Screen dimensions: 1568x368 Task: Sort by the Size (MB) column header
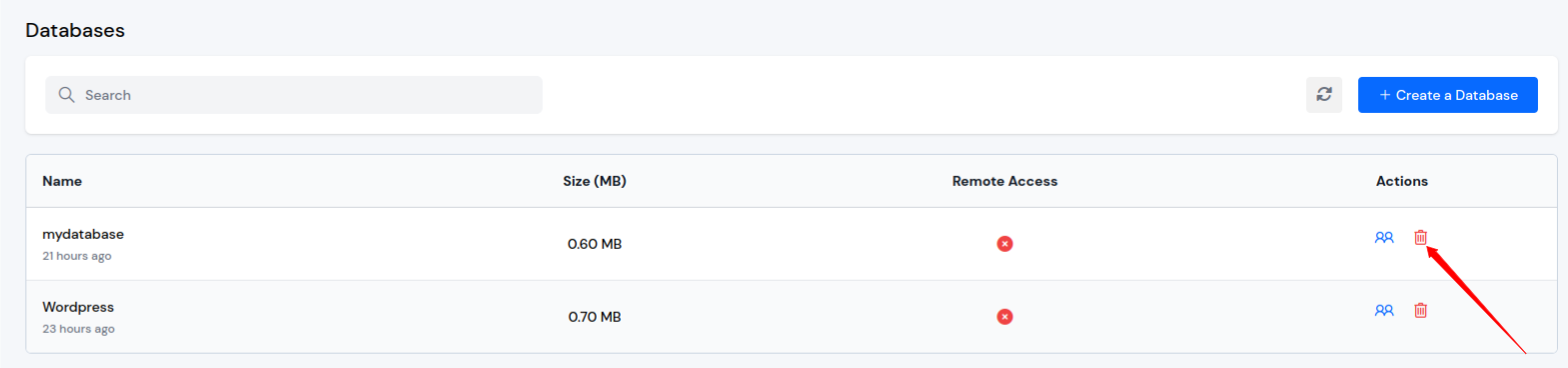[x=595, y=181]
